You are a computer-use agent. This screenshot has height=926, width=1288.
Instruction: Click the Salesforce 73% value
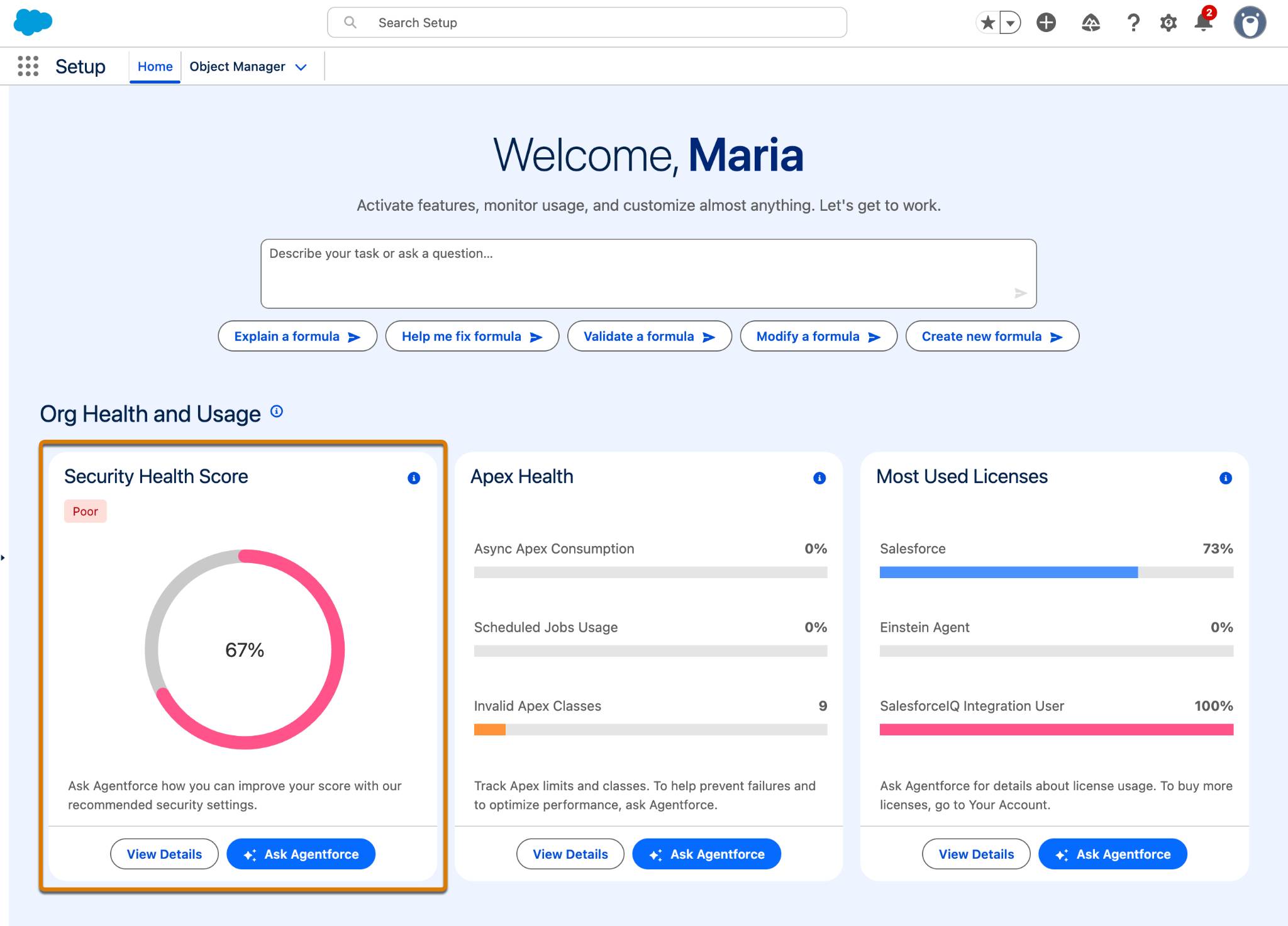1218,549
